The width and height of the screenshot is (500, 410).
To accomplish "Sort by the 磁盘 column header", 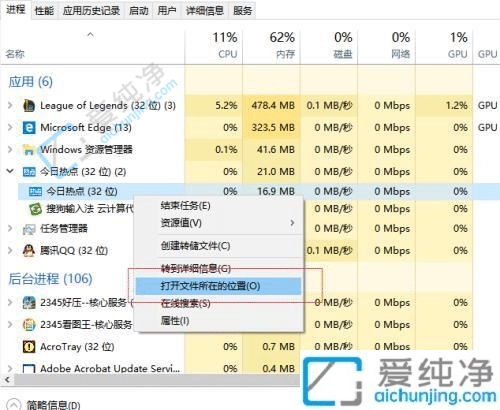I will (329, 46).
